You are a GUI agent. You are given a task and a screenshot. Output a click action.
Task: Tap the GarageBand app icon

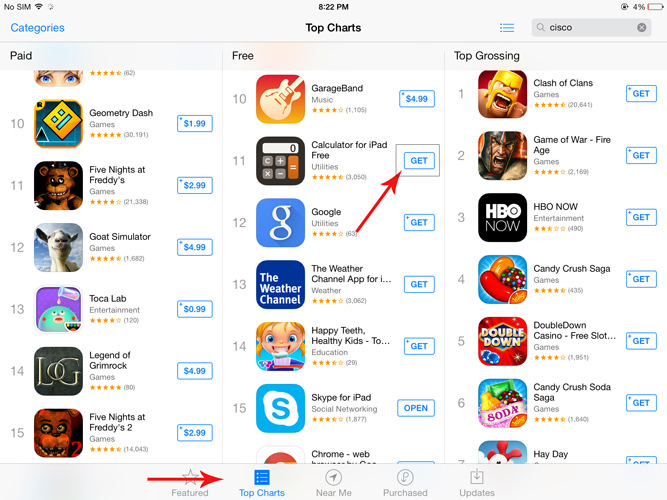coord(280,99)
